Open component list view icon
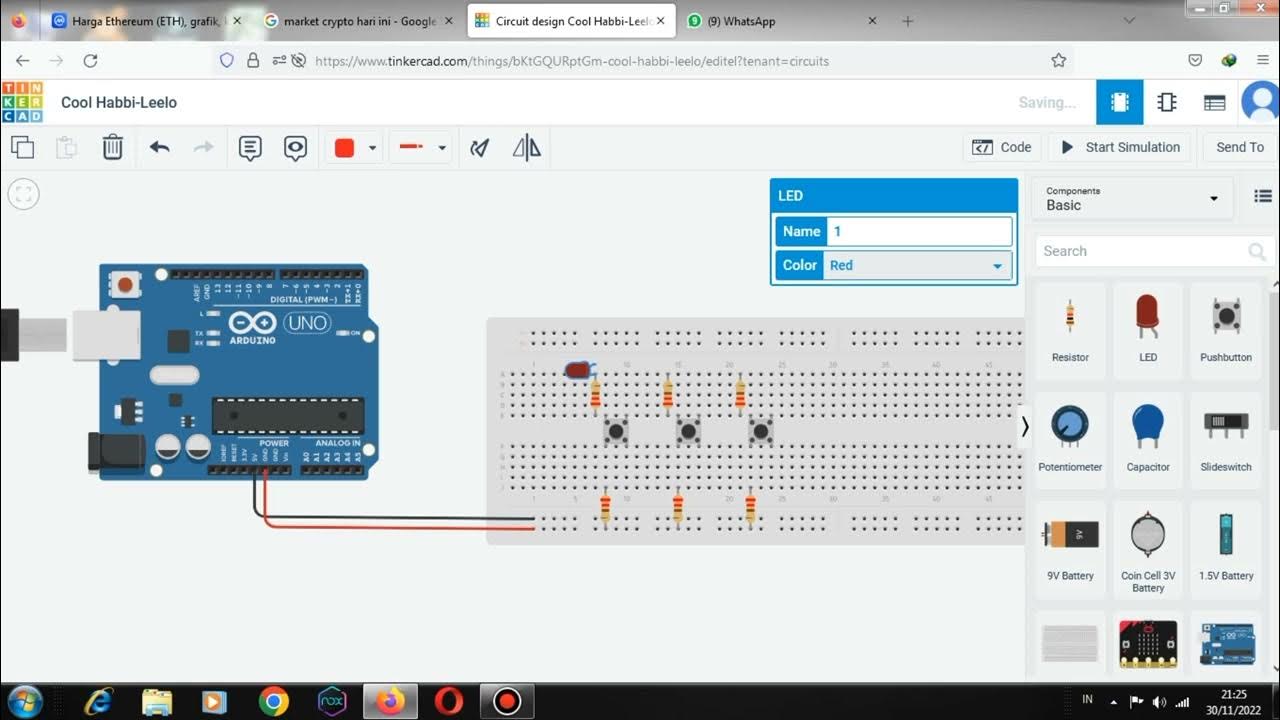Viewport: 1280px width, 720px height. (x=1215, y=102)
